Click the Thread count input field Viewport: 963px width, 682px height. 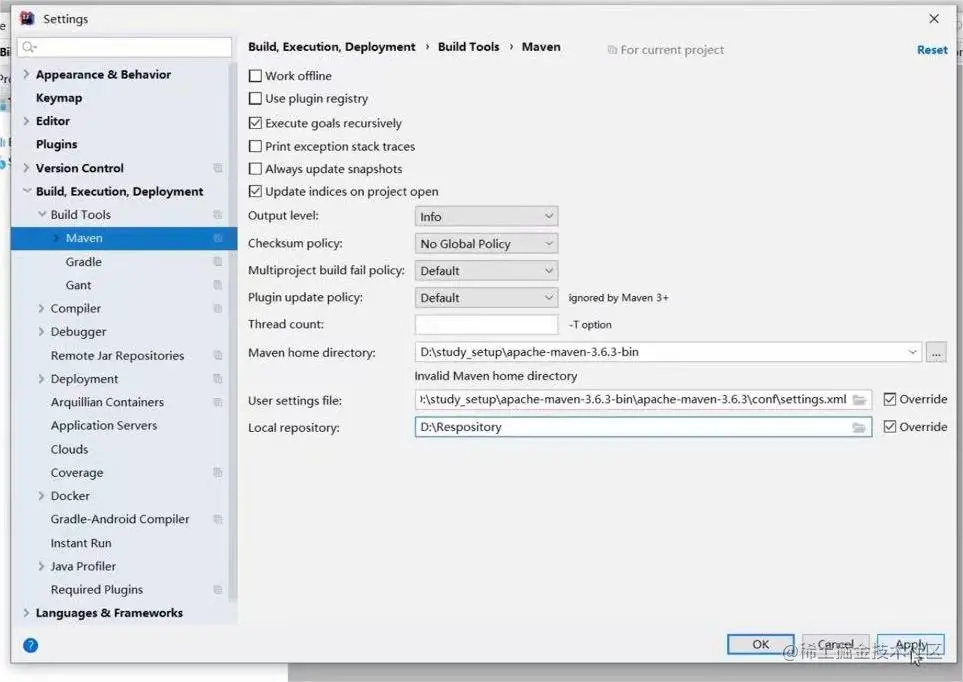(486, 324)
